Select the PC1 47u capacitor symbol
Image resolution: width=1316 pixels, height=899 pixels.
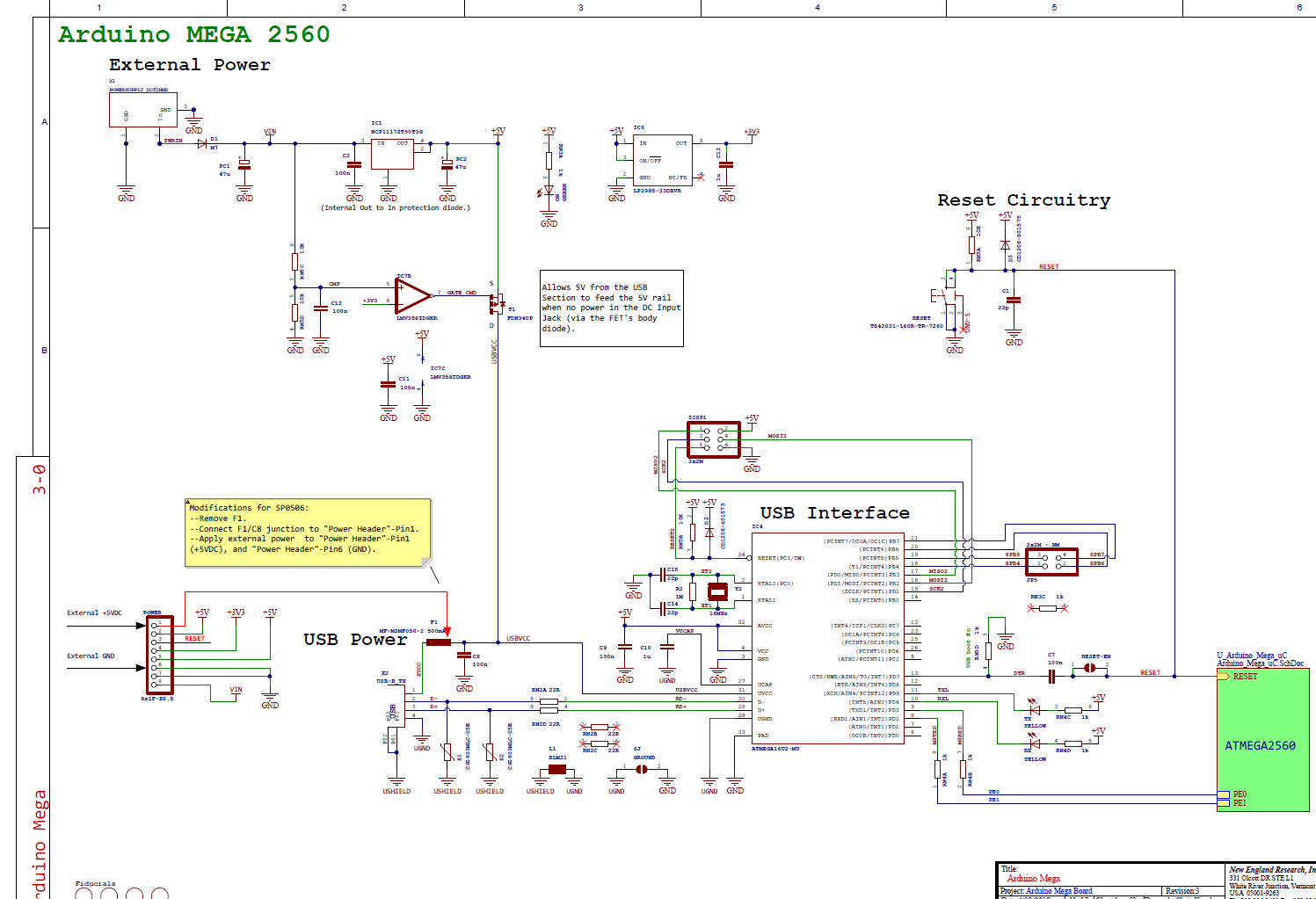(244, 164)
